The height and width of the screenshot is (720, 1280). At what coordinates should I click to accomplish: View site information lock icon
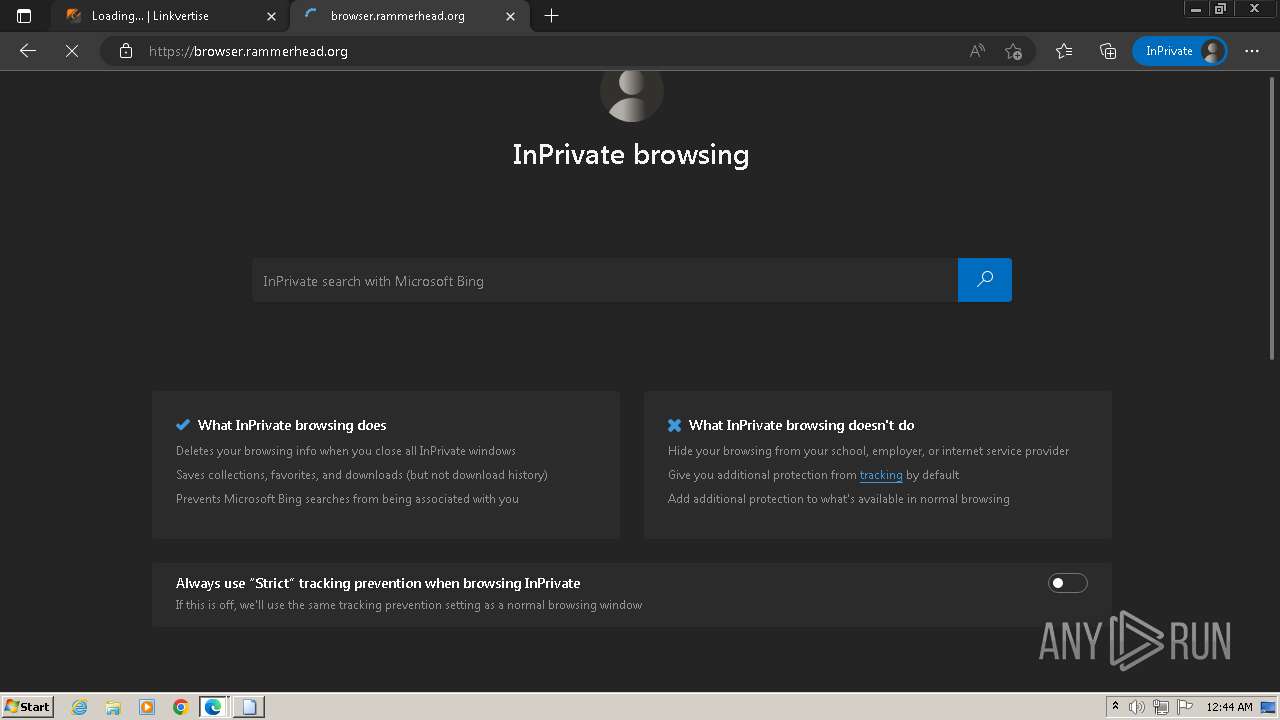(126, 51)
